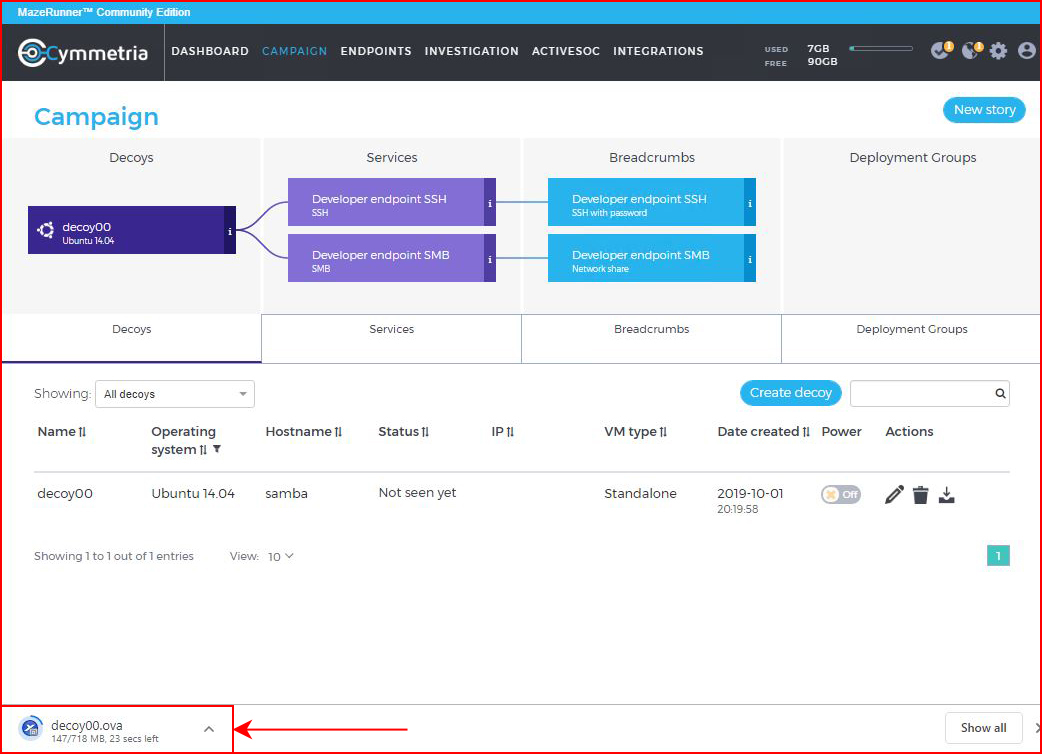Viewport: 1042px width, 754px height.
Task: Click the Cymmetria logo
Action: coord(82,52)
